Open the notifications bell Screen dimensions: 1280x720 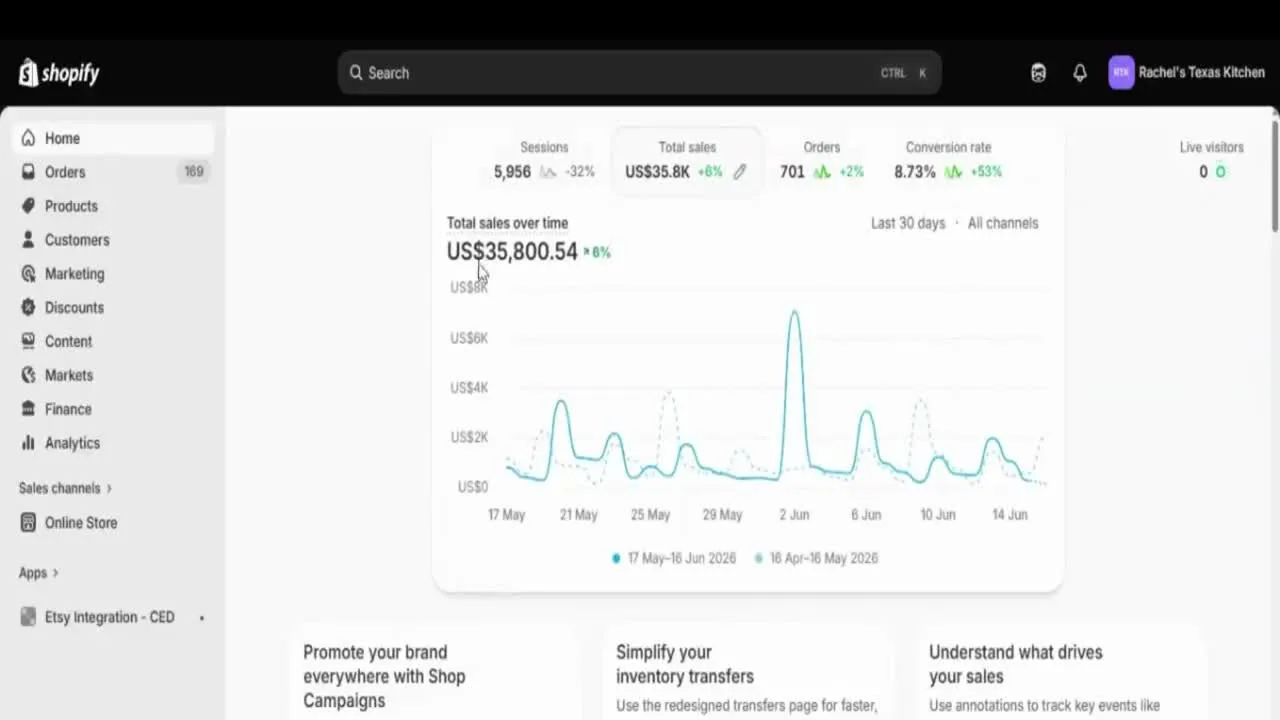point(1080,73)
